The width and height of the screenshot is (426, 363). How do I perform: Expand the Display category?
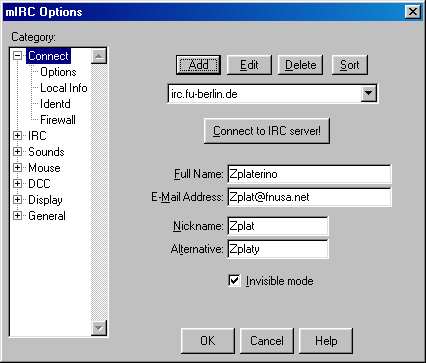click(17, 200)
